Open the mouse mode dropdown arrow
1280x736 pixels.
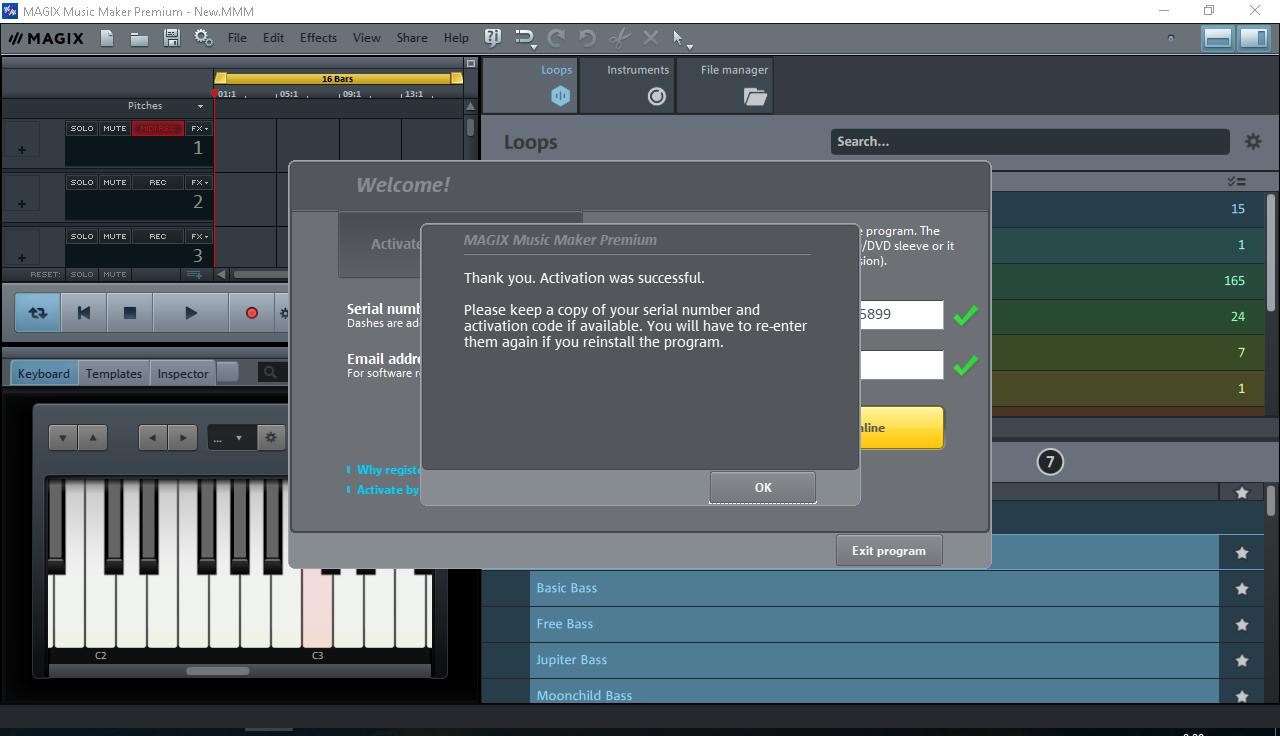[688, 44]
